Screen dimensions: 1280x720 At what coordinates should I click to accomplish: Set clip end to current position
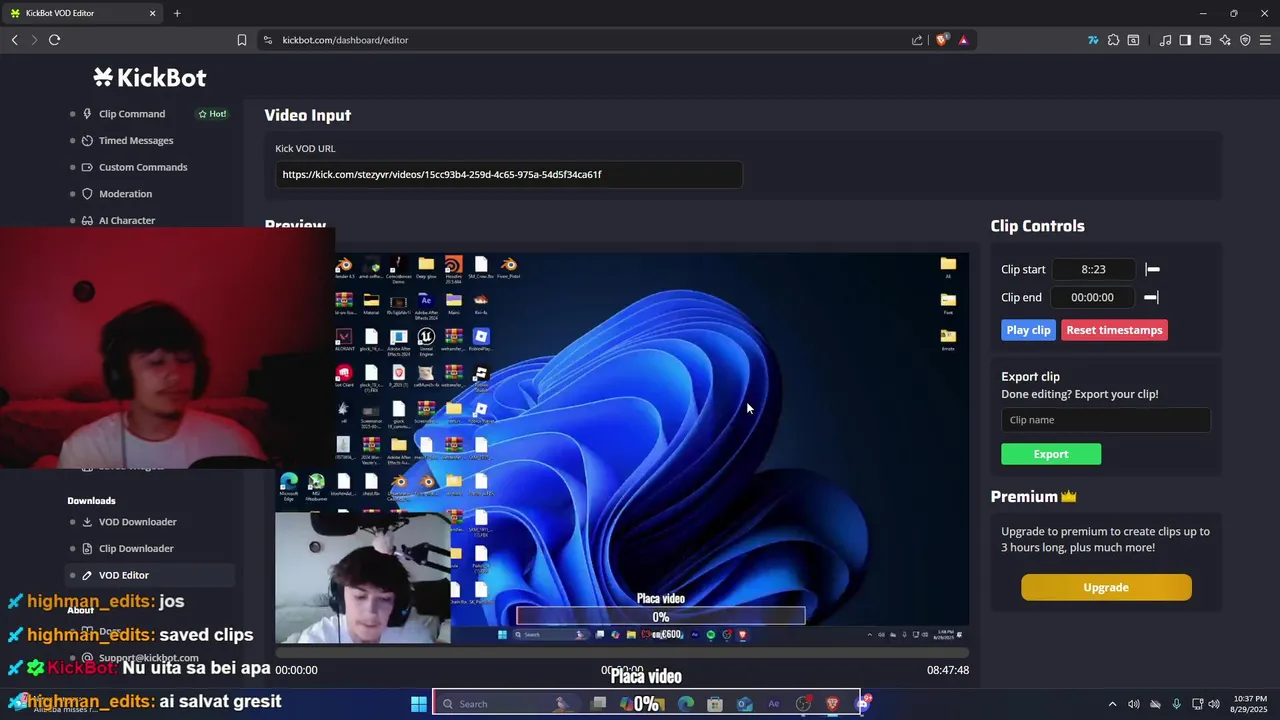pyautogui.click(x=1152, y=297)
